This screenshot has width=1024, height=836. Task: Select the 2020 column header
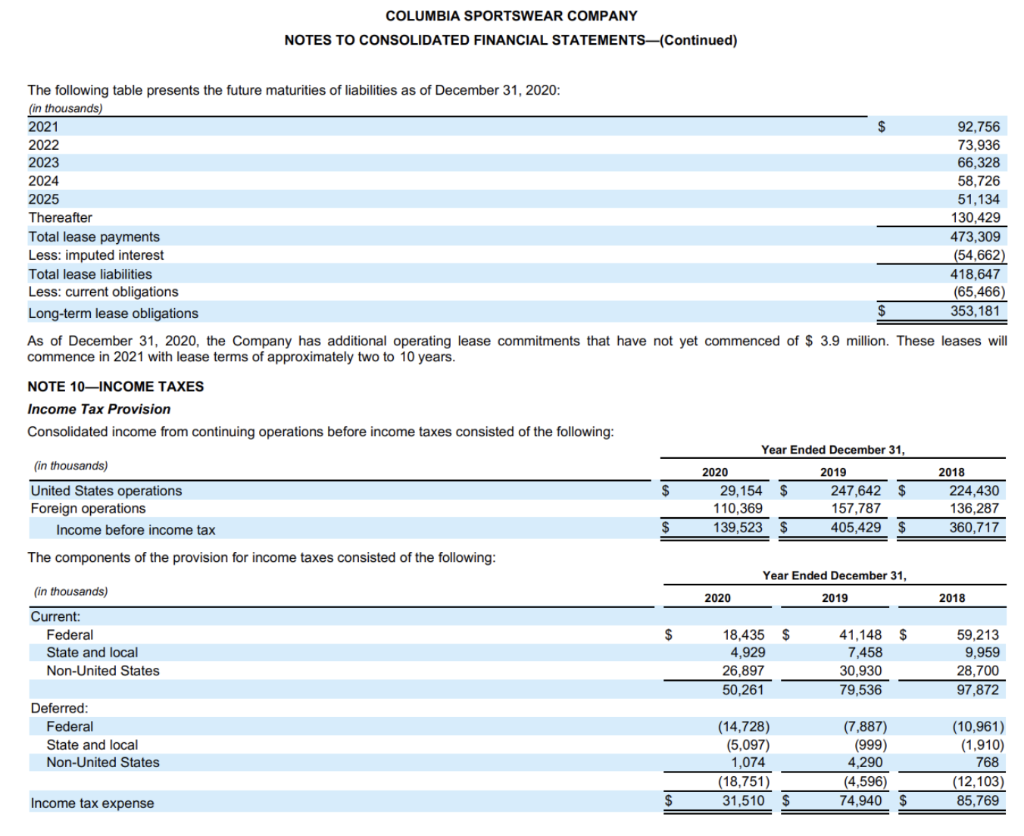(x=717, y=471)
